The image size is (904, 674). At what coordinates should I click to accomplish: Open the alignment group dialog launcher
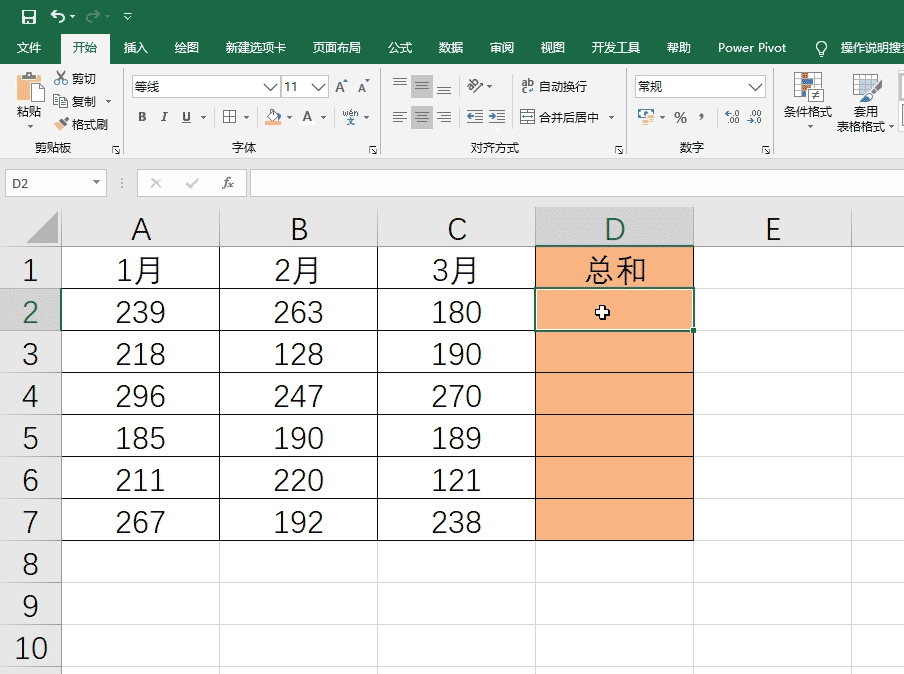tap(619, 150)
